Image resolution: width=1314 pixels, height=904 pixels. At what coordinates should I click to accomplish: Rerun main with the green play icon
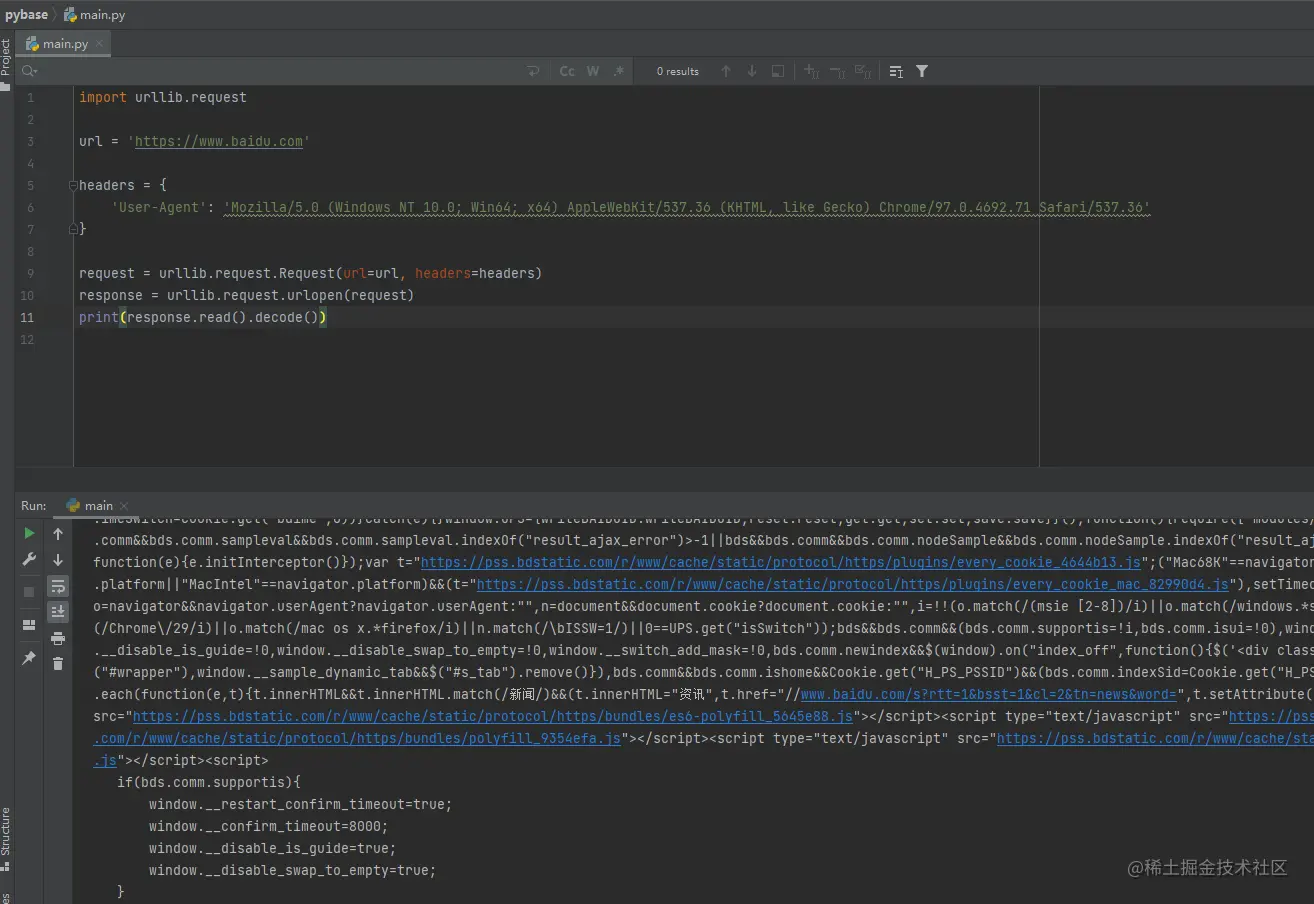tap(29, 534)
